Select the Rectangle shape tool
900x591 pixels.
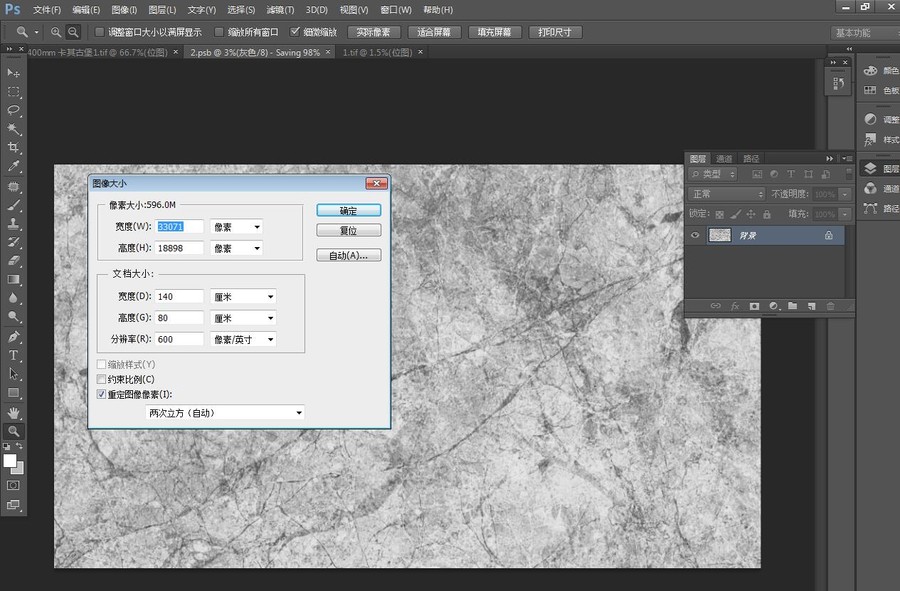(x=13, y=393)
